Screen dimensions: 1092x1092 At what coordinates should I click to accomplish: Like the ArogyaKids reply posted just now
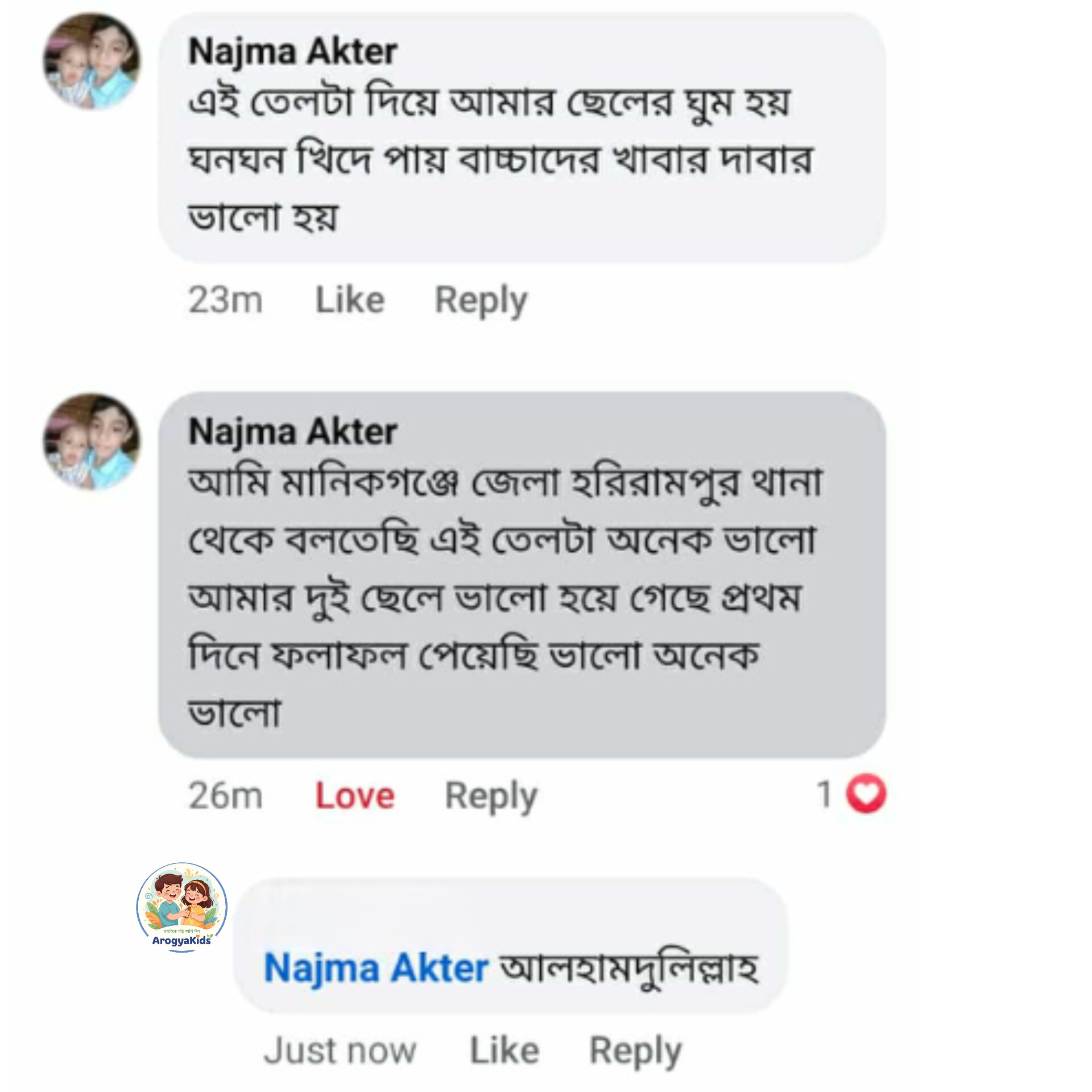coord(504,1050)
